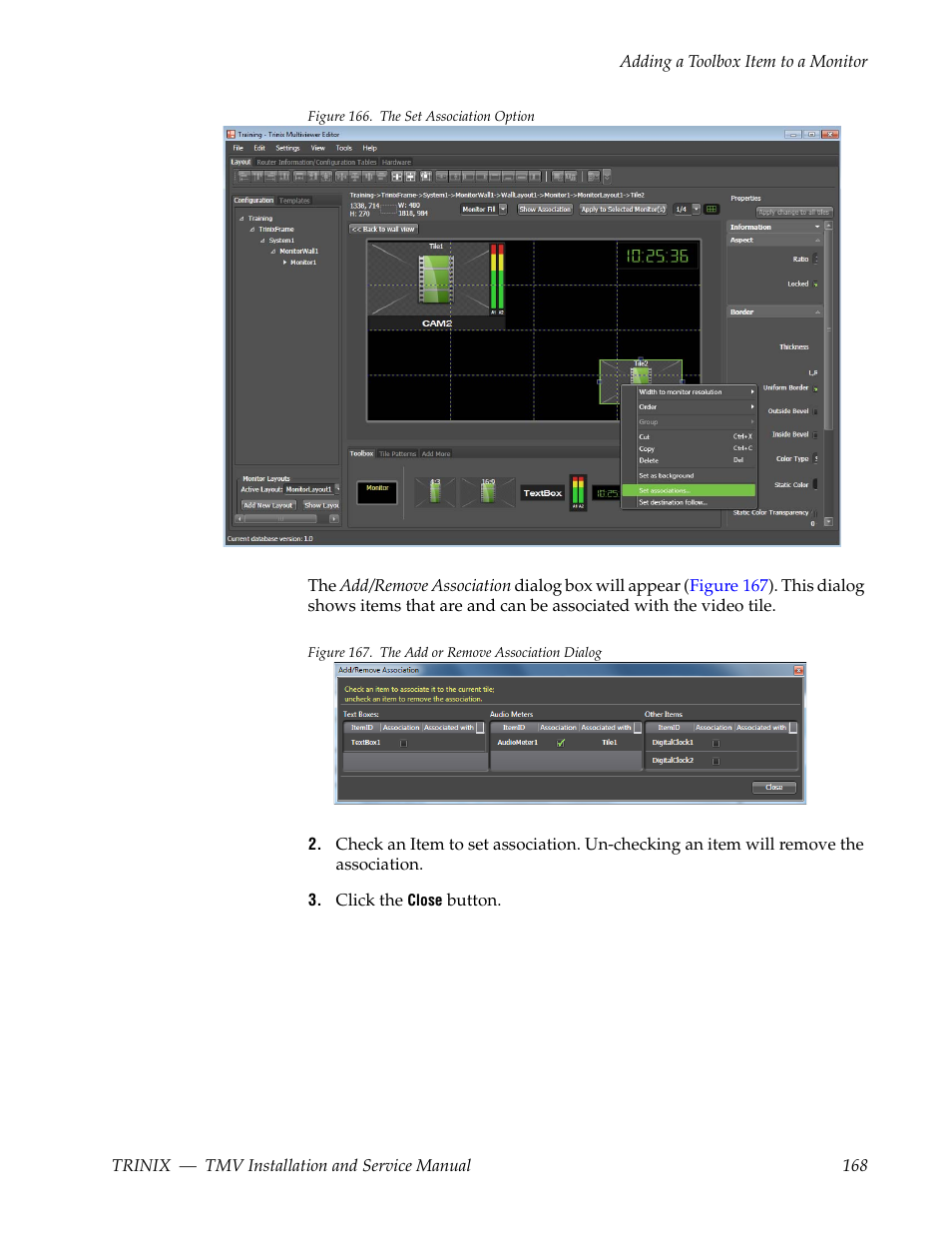Image resolution: width=952 pixels, height=1233 pixels.
Task: Expand the Monitor1 tree node
Action: tap(284, 263)
